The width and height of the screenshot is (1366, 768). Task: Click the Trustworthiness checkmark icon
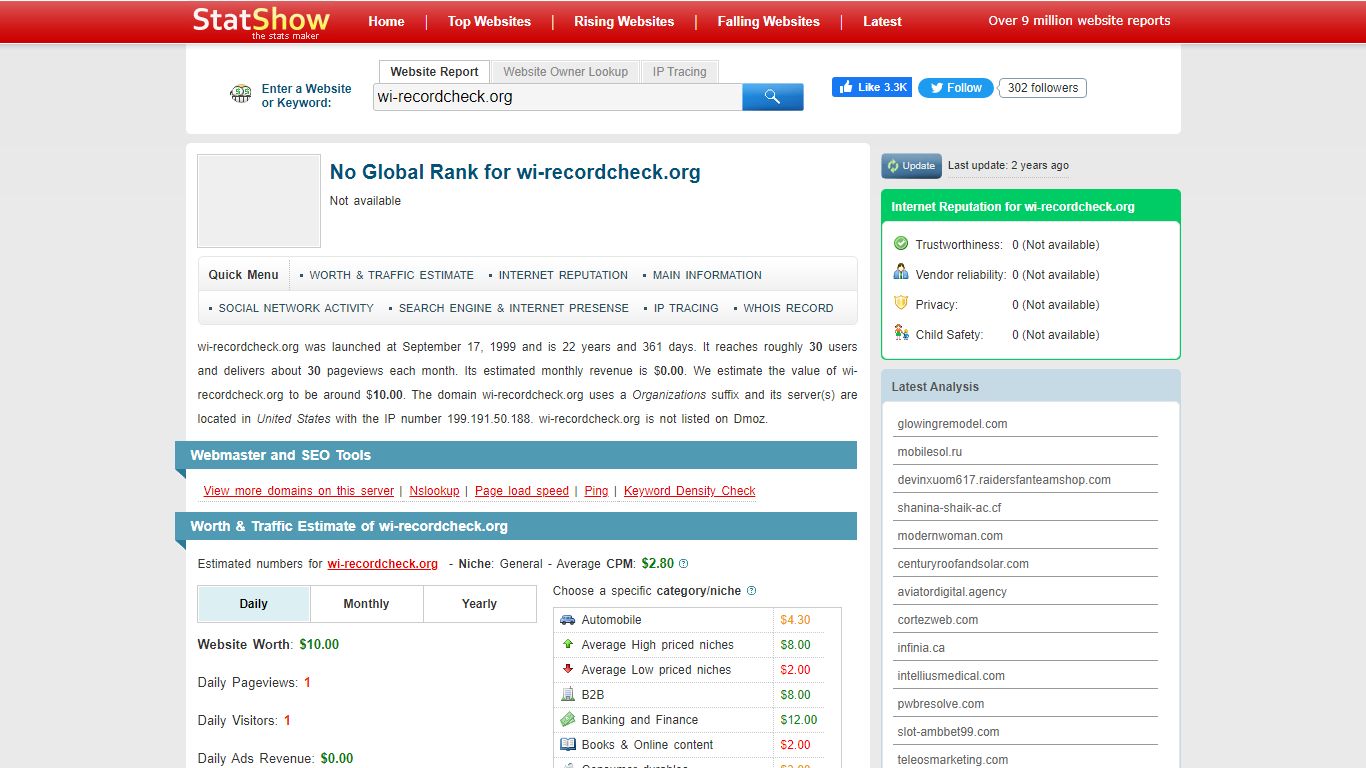[901, 244]
